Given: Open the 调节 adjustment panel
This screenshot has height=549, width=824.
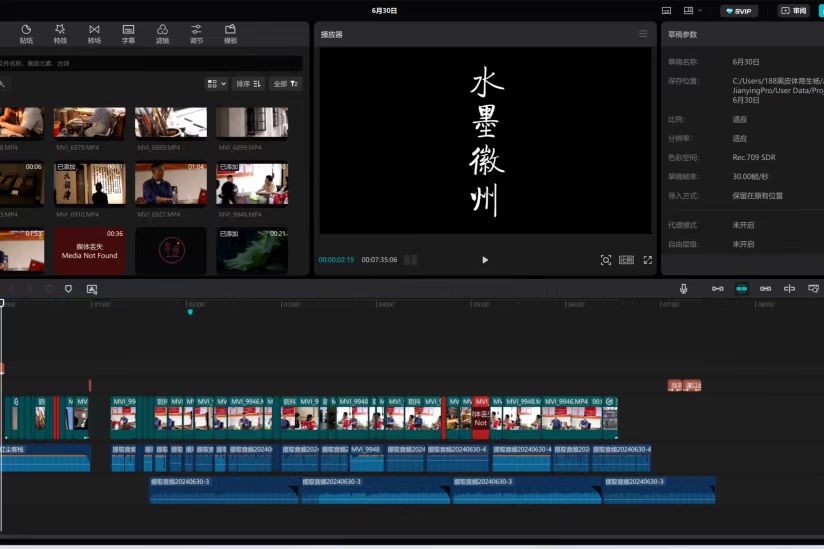Looking at the screenshot, I should point(196,34).
